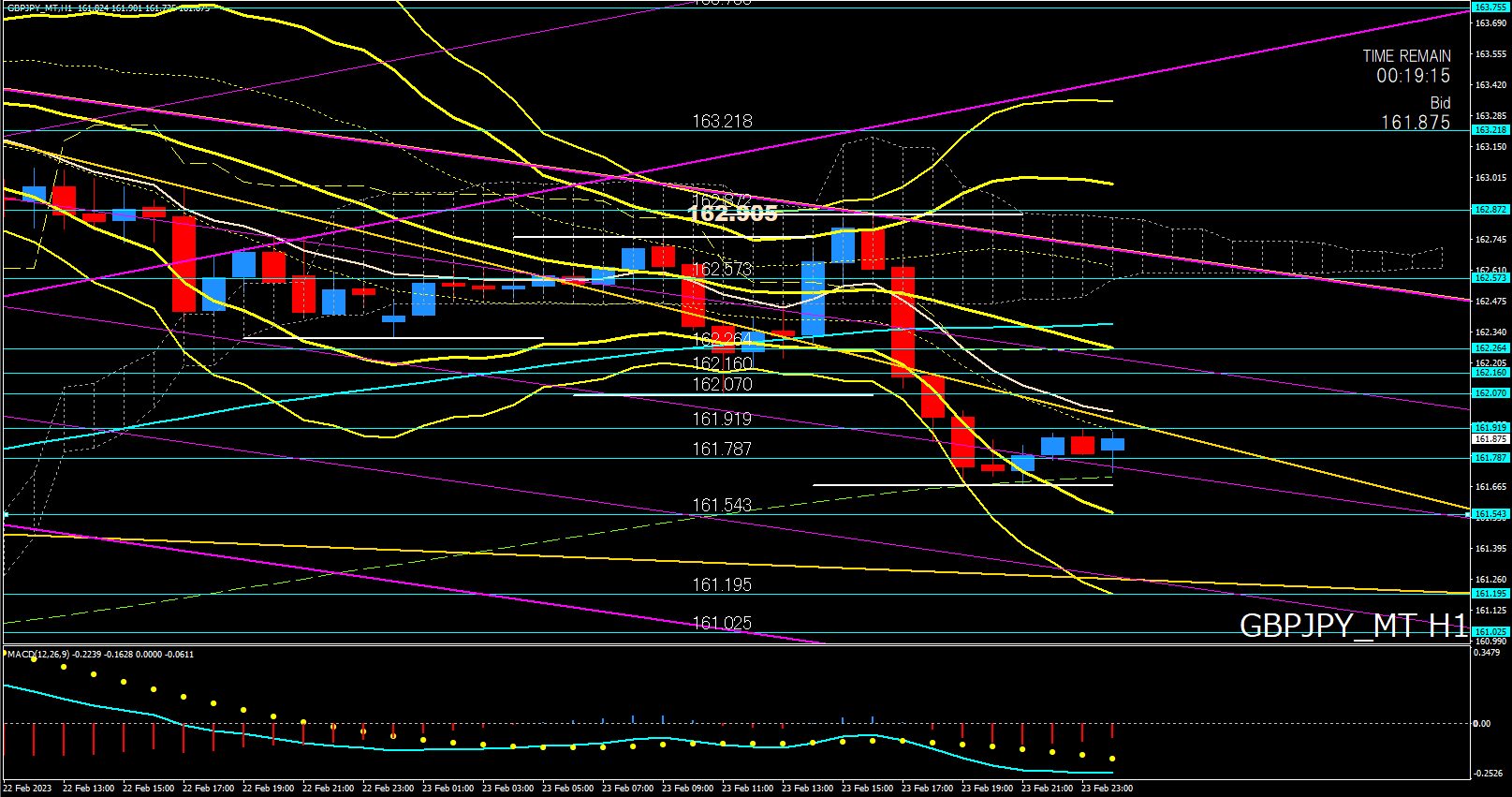Select the 162.160 line label in chart
This screenshot has width=1512, height=797.
pyautogui.click(x=722, y=363)
